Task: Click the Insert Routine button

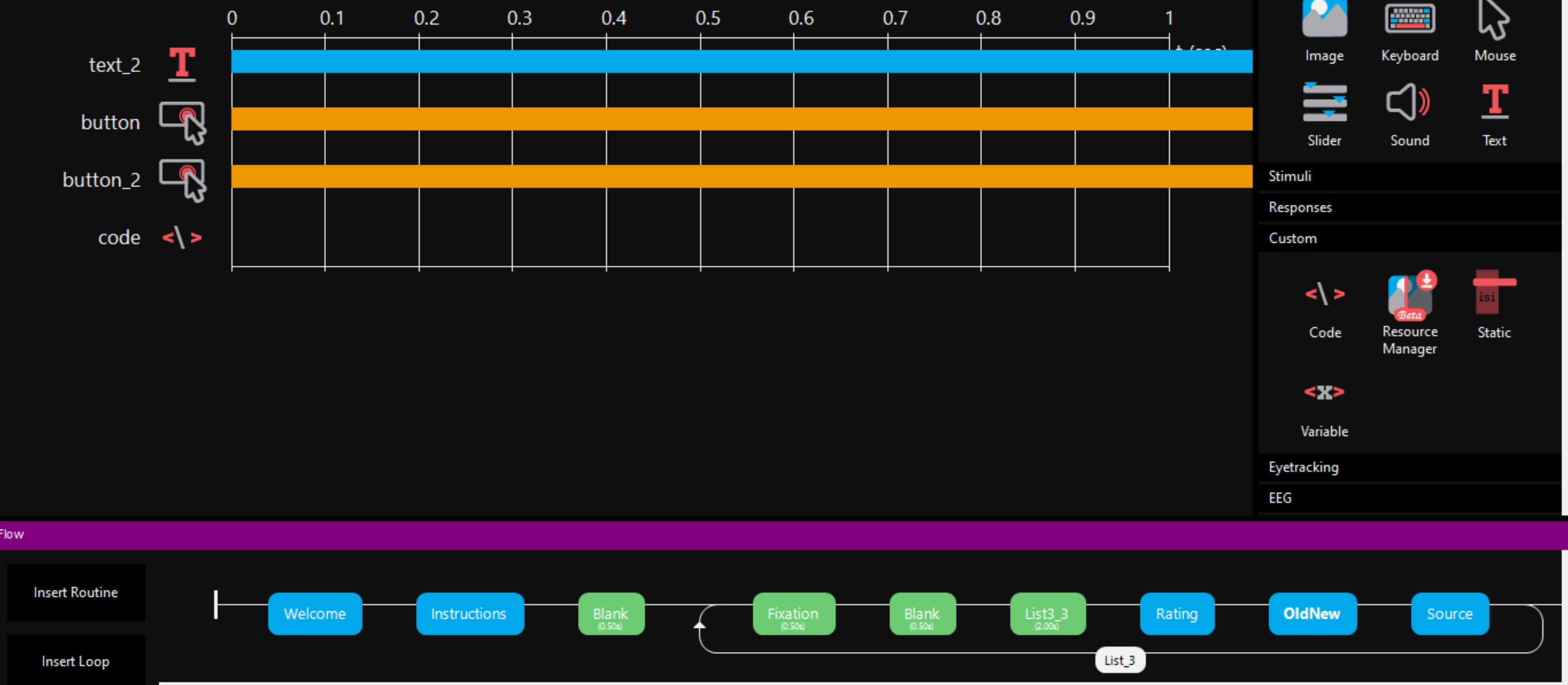Action: [76, 593]
